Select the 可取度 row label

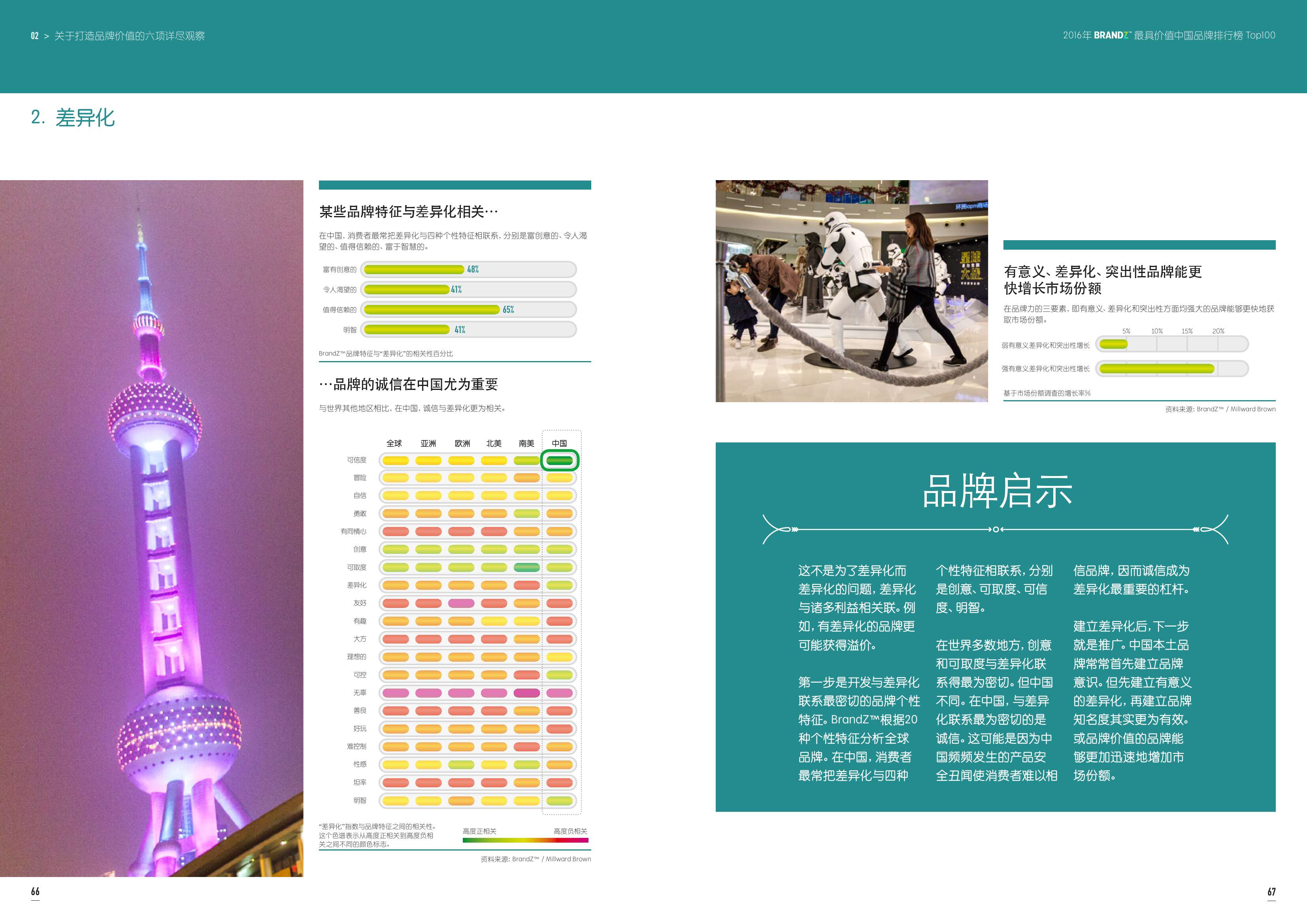[357, 567]
